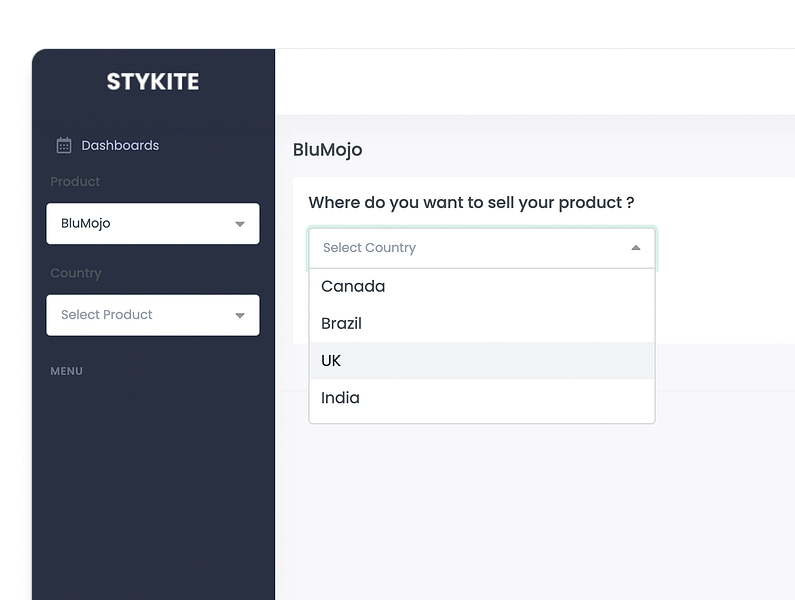Click the MENU section label
795x600 pixels.
coord(66,371)
